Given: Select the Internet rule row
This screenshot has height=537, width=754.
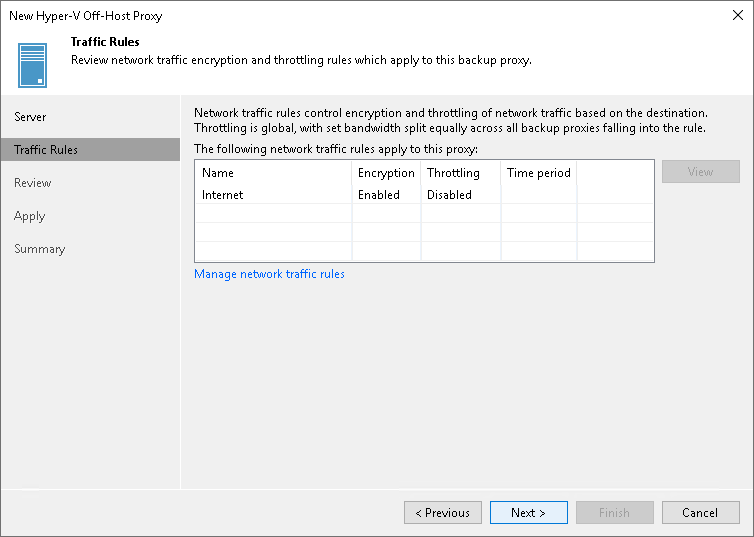Looking at the screenshot, I should point(424,195).
